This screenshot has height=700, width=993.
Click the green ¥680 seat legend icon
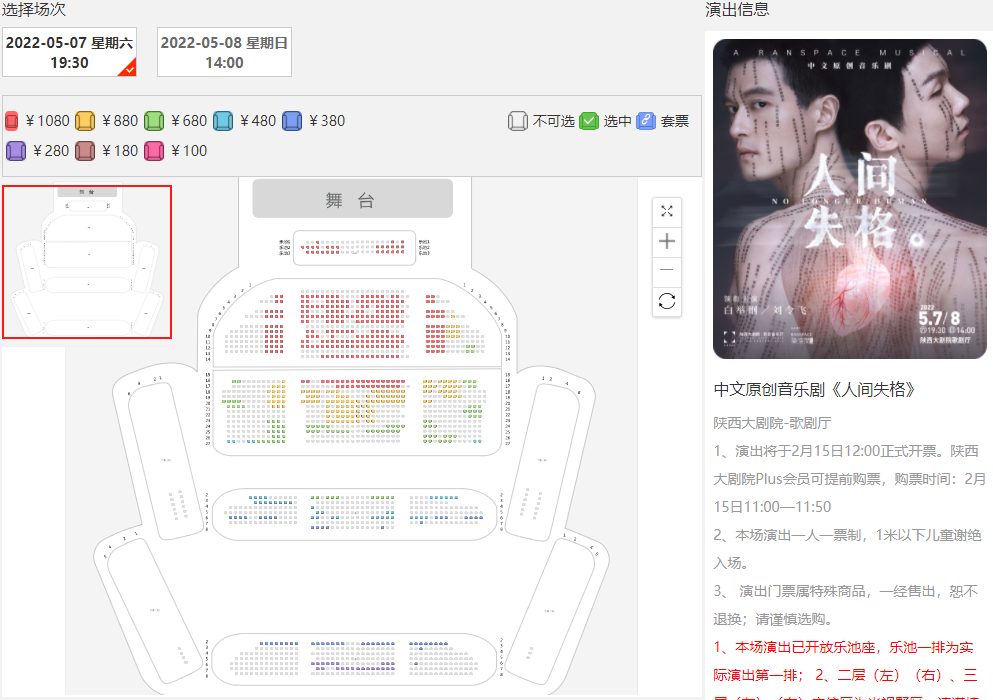coord(154,121)
